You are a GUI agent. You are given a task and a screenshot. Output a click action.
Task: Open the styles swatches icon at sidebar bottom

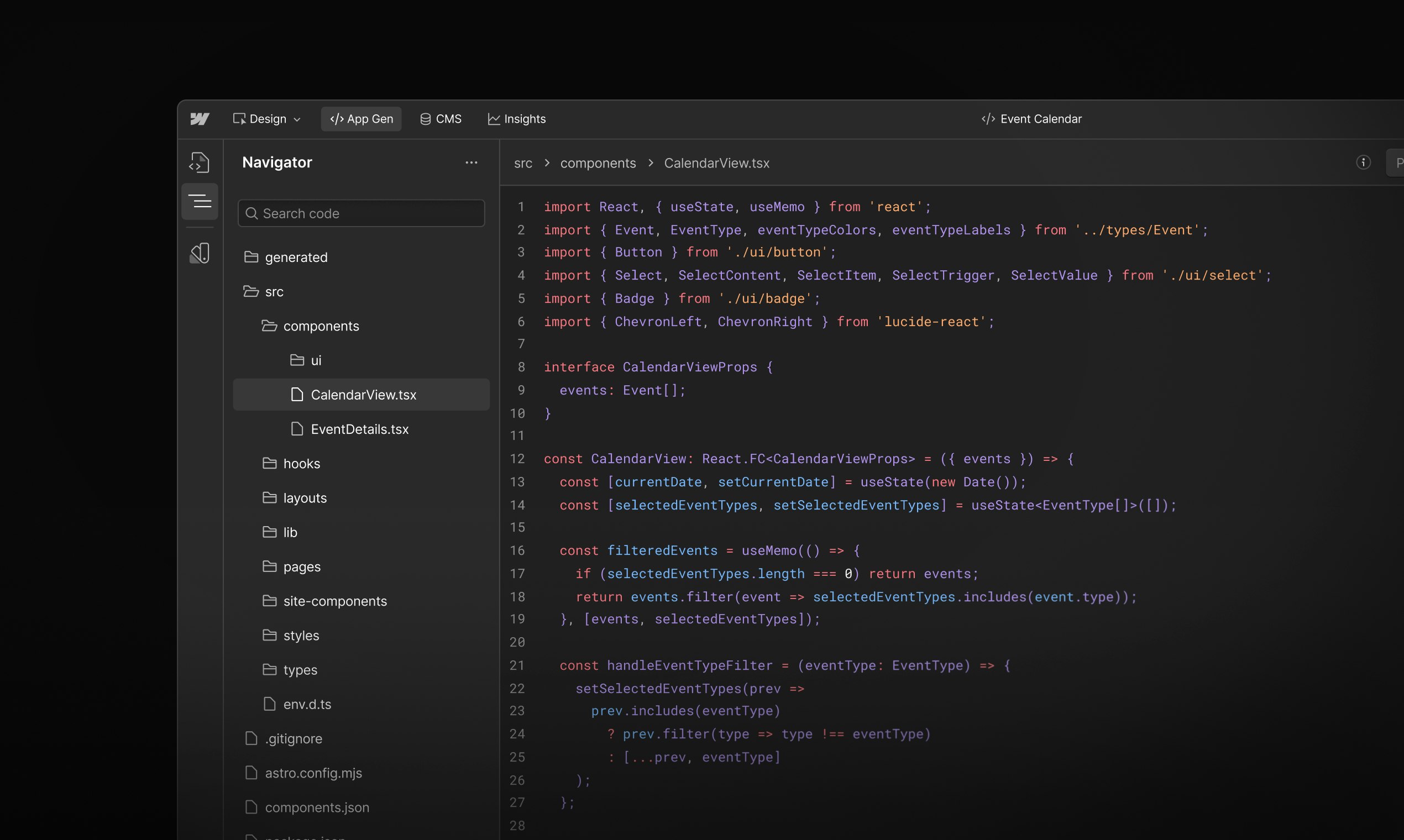tap(200, 253)
